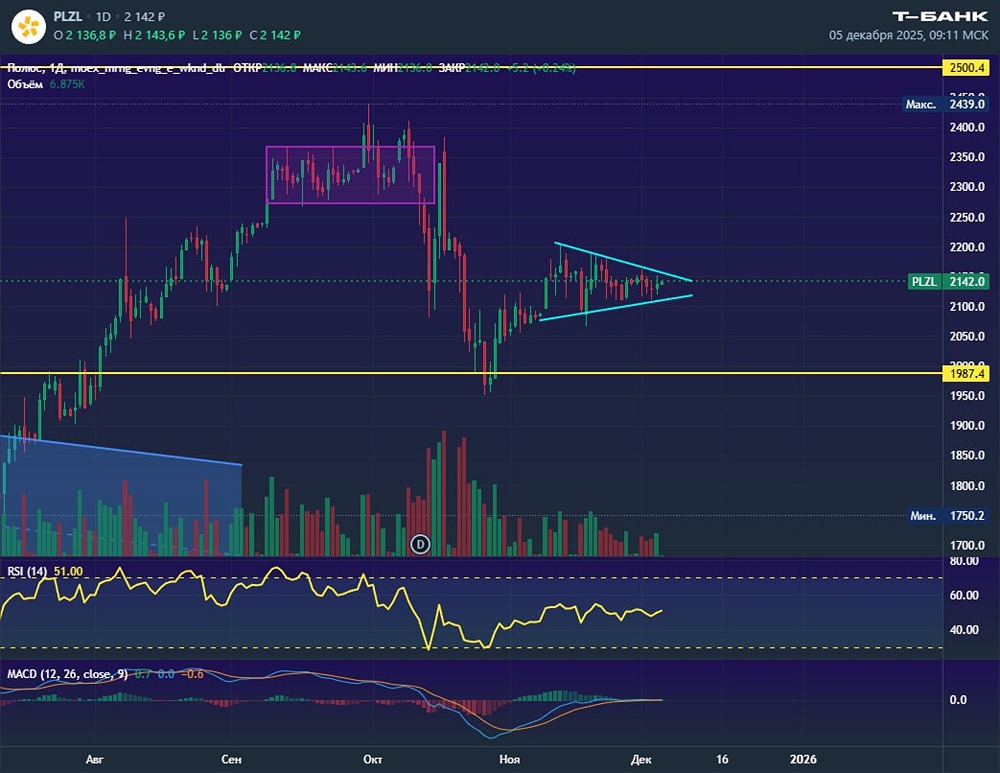Click the 1D timeframe label in header
Viewport: 1000px width, 773px height.
click(x=103, y=17)
